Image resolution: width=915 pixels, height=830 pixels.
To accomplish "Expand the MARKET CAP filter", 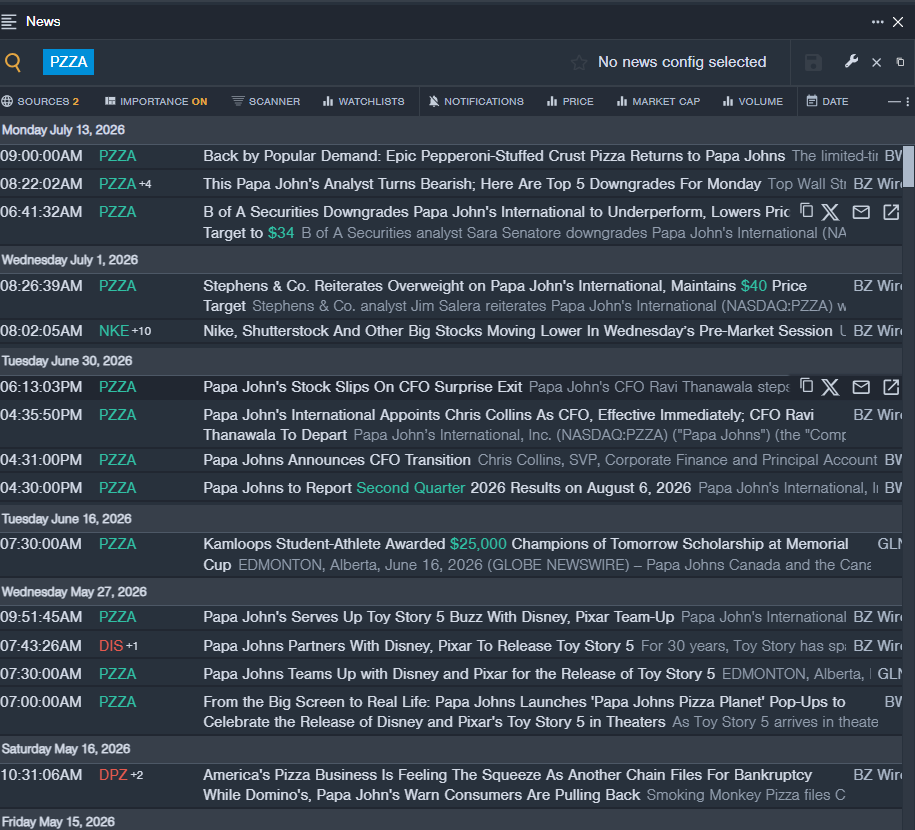I will click(658, 102).
